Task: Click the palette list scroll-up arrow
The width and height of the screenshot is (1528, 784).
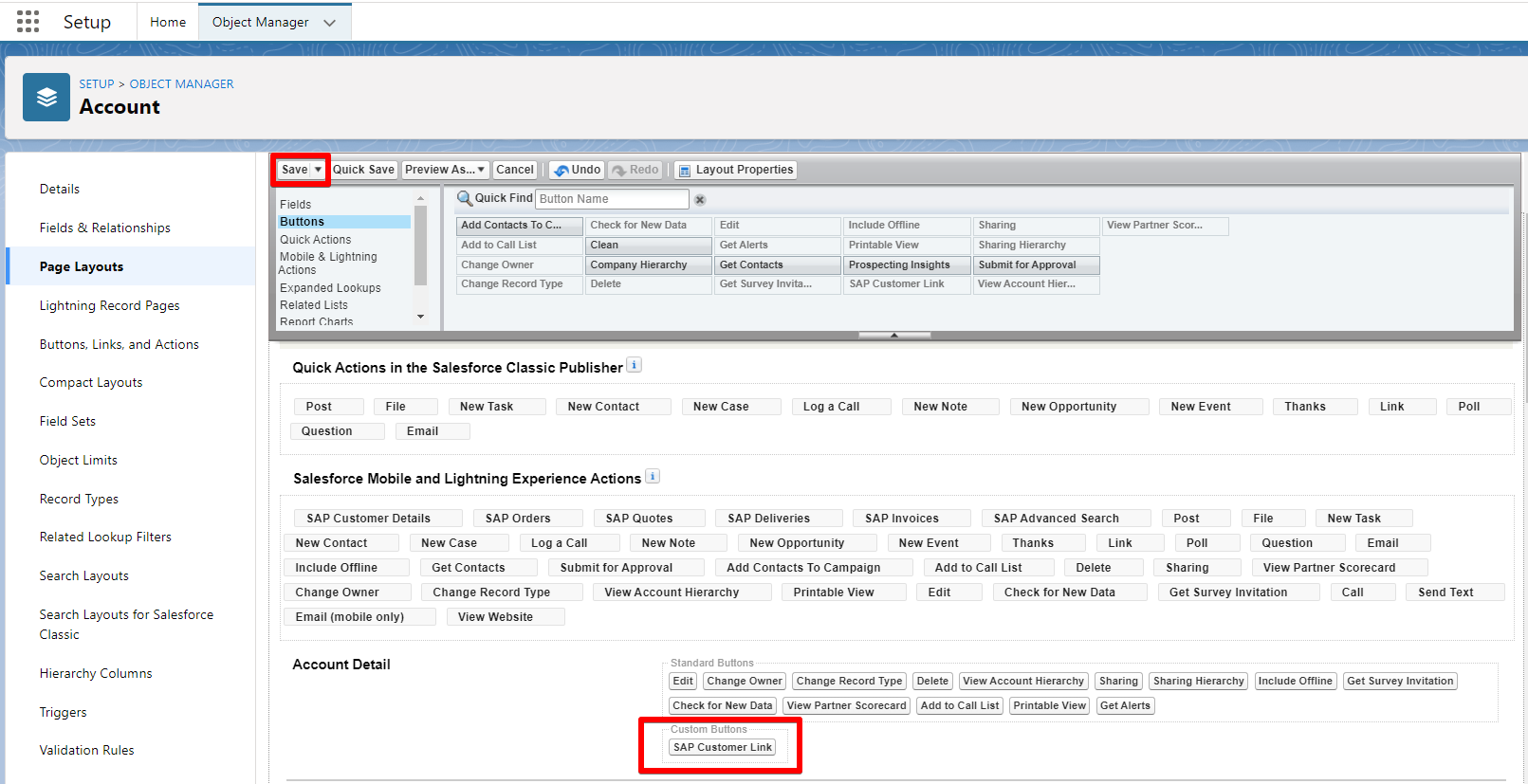Action: point(420,199)
